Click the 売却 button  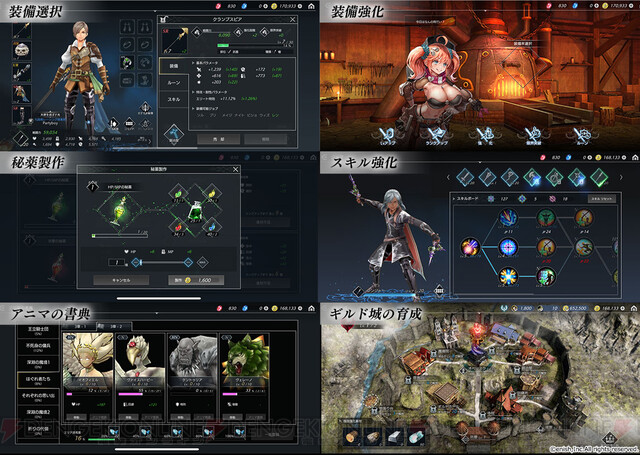[218, 139]
